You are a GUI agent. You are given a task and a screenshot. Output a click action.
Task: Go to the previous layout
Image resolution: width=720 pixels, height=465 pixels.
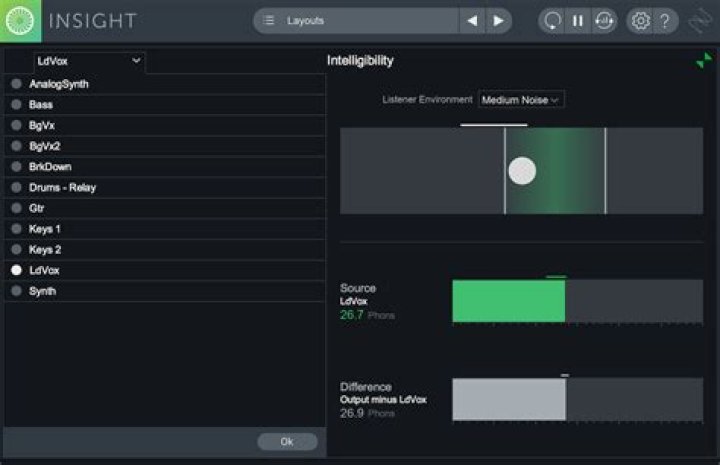click(x=472, y=21)
